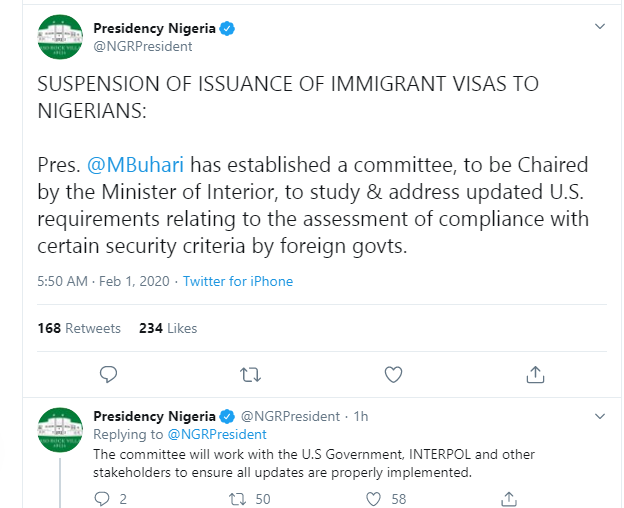Viewport: 624px width, 508px height.
Task: Click Presidency Nigeria name in main tweet header
Action: tap(154, 29)
